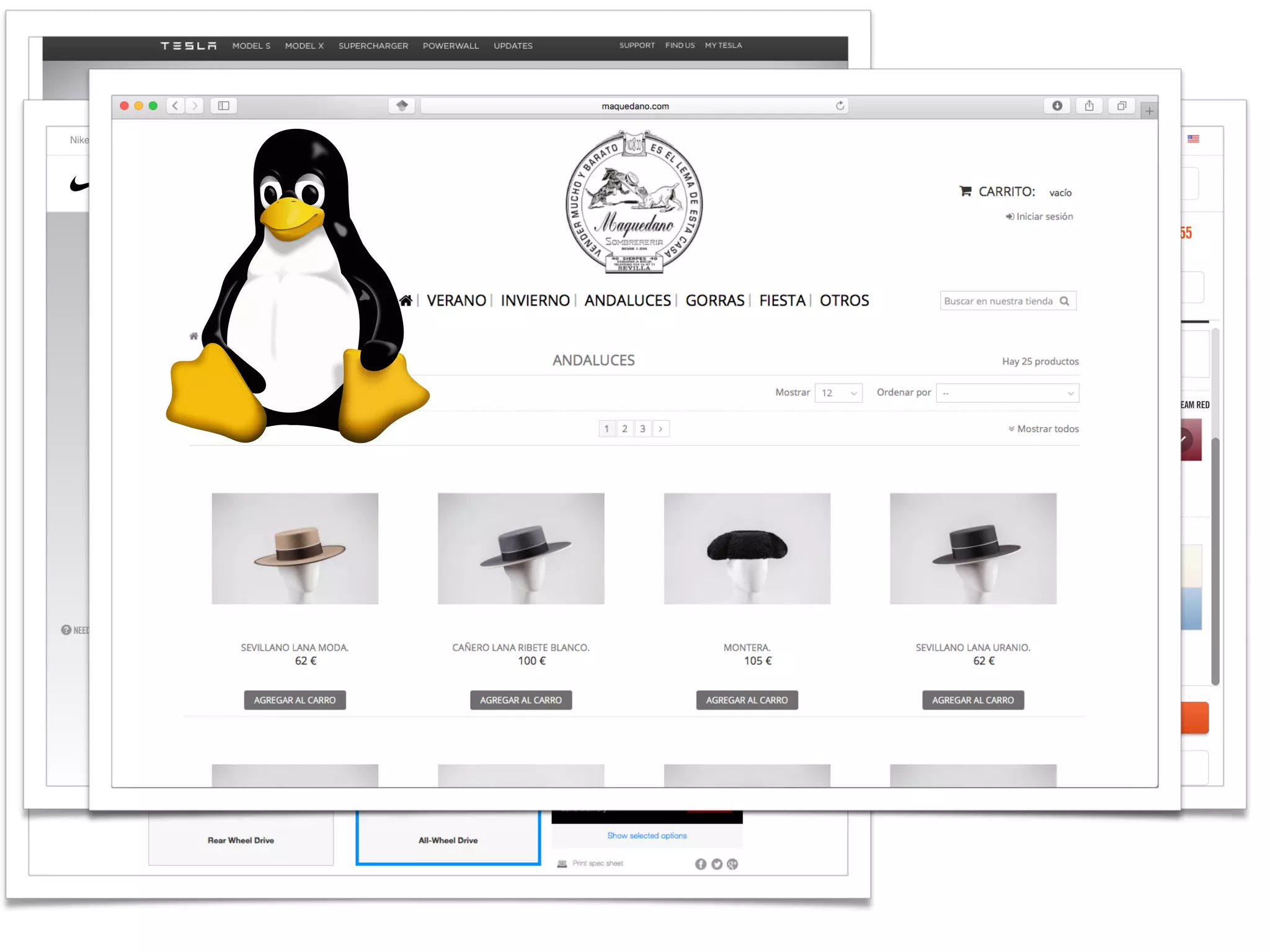Open the show all tabs icon

[1121, 106]
